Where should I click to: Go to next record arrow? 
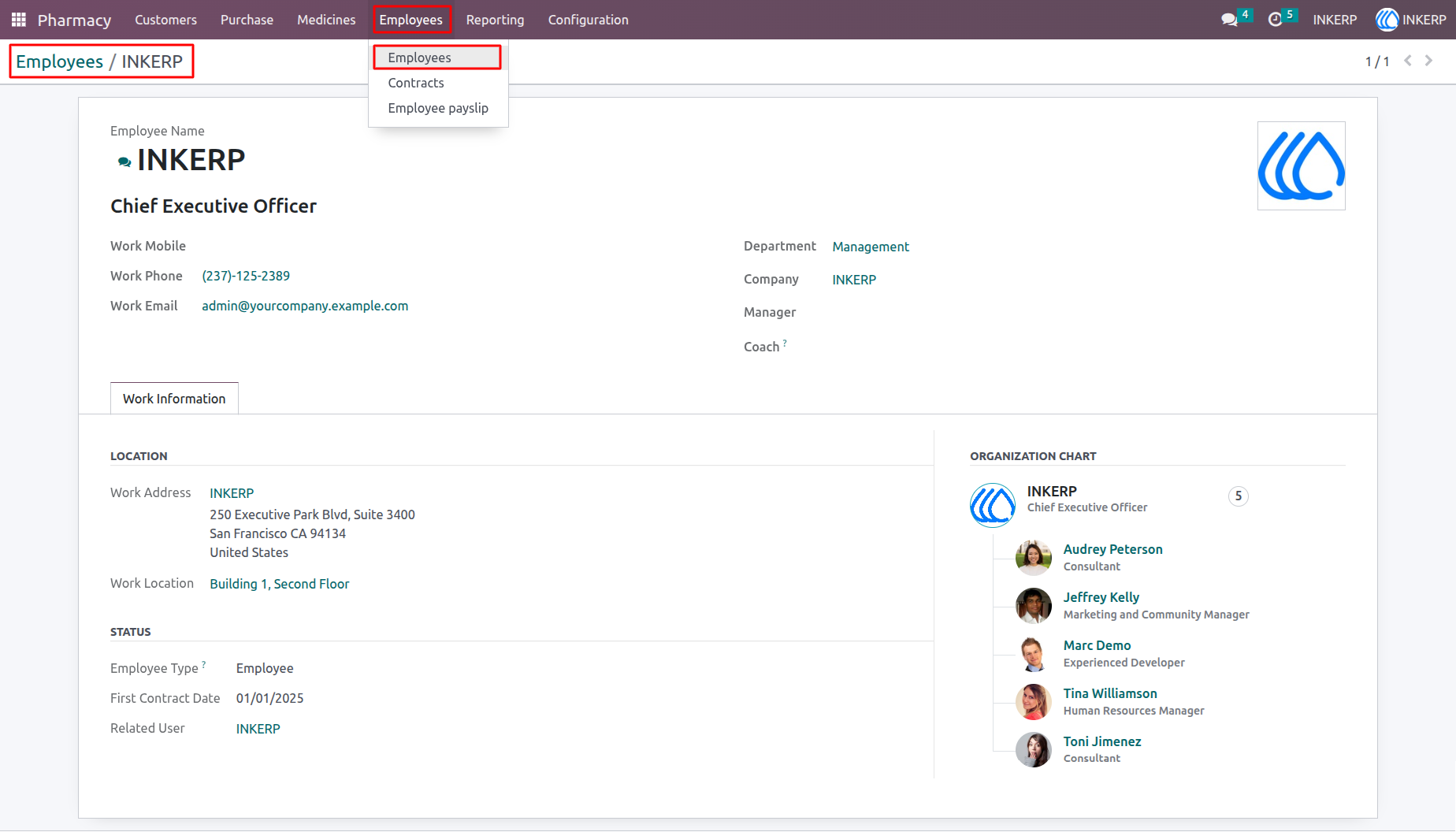click(1428, 61)
